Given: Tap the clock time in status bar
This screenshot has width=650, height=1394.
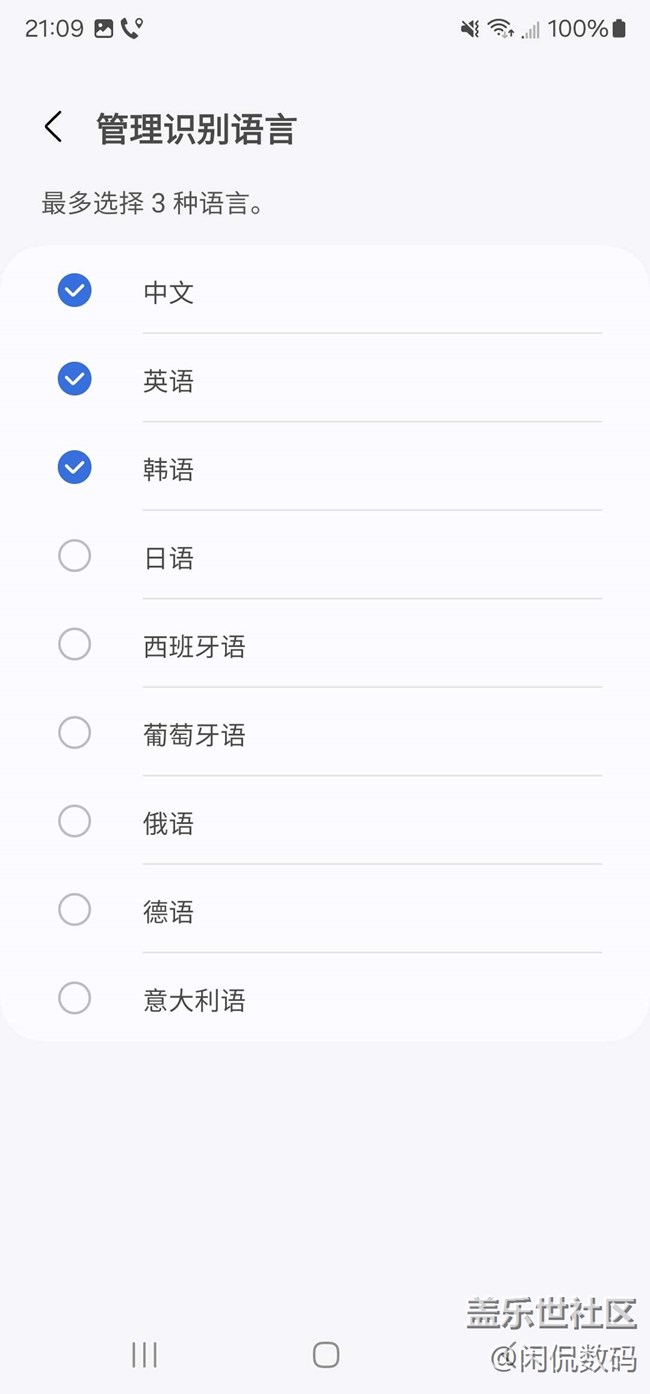Looking at the screenshot, I should (54, 29).
